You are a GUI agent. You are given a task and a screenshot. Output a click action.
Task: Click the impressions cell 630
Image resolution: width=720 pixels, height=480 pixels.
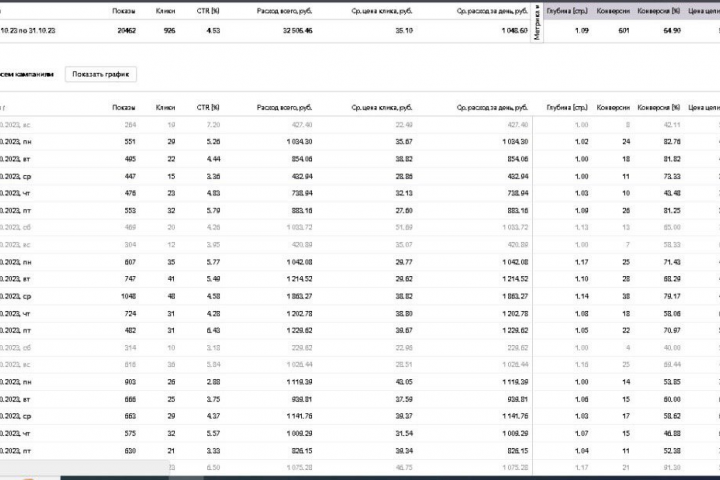pyautogui.click(x=130, y=451)
